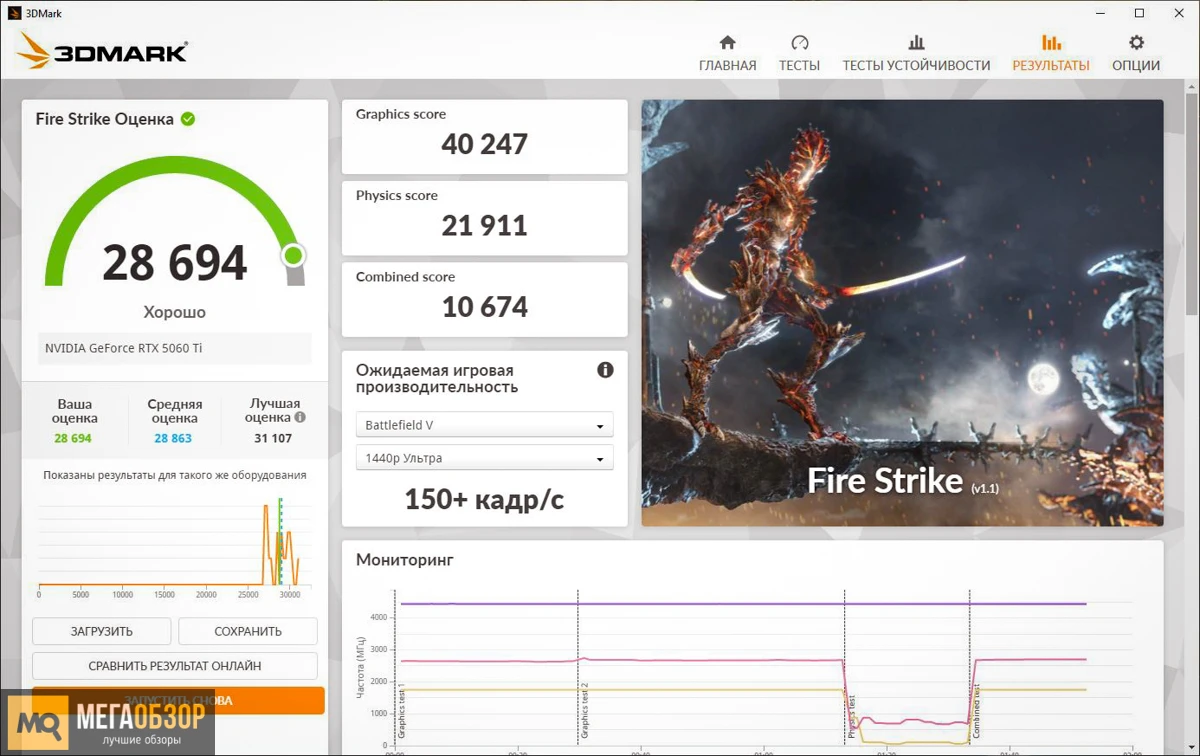
Task: Click the Мониторинг section heading
Action: tap(405, 560)
